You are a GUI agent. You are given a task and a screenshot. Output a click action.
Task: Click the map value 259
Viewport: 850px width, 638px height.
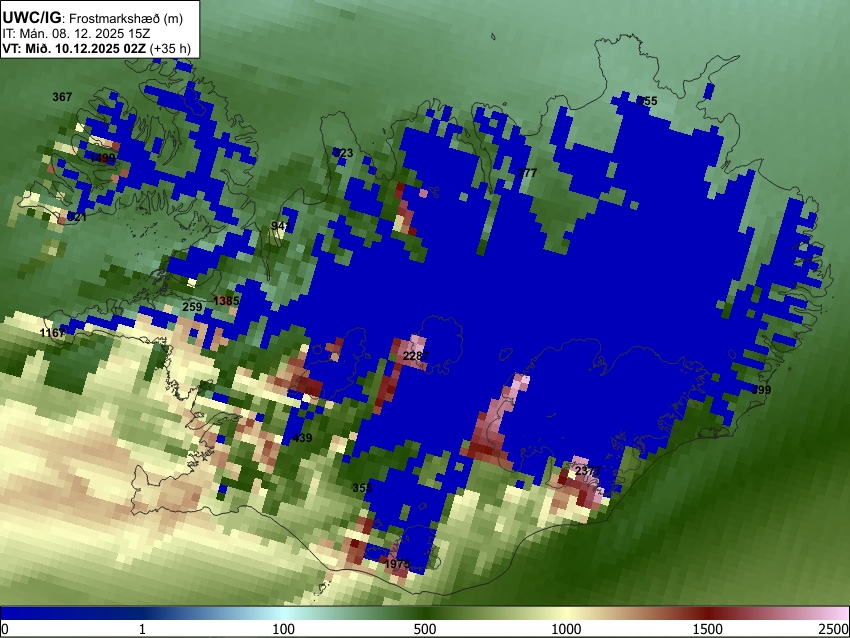(x=192, y=307)
